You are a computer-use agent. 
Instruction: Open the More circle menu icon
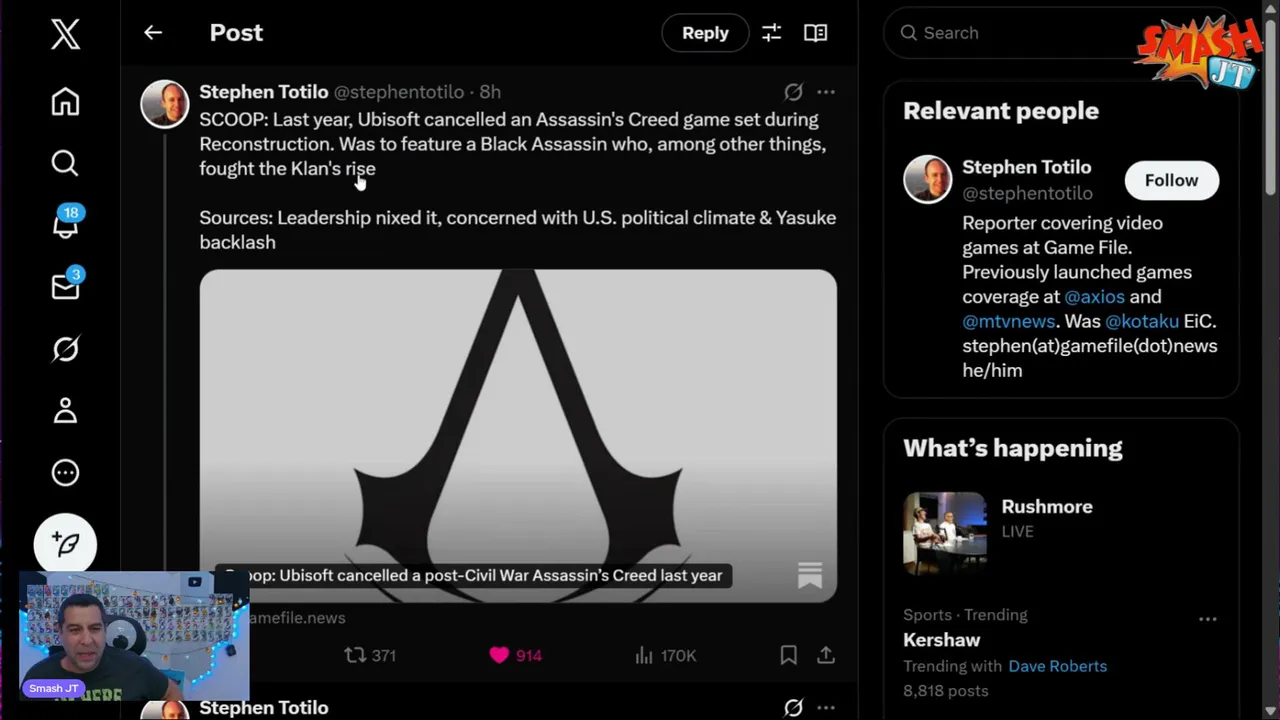65,472
